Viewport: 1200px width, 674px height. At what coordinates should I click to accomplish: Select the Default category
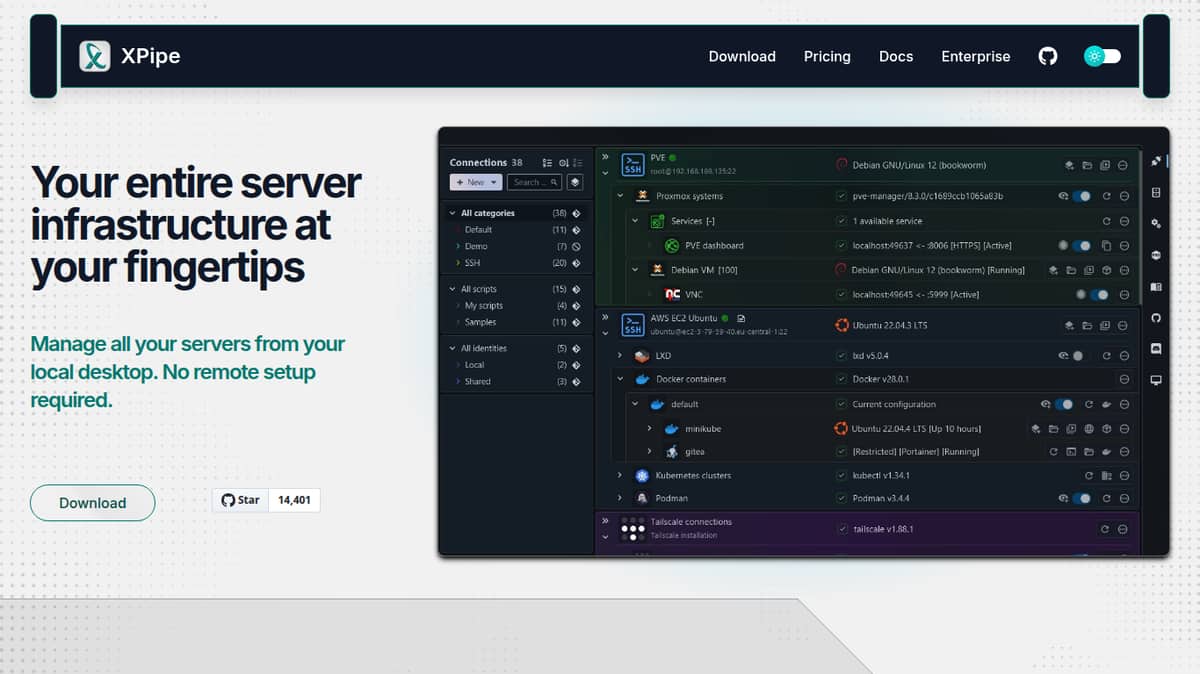point(478,230)
